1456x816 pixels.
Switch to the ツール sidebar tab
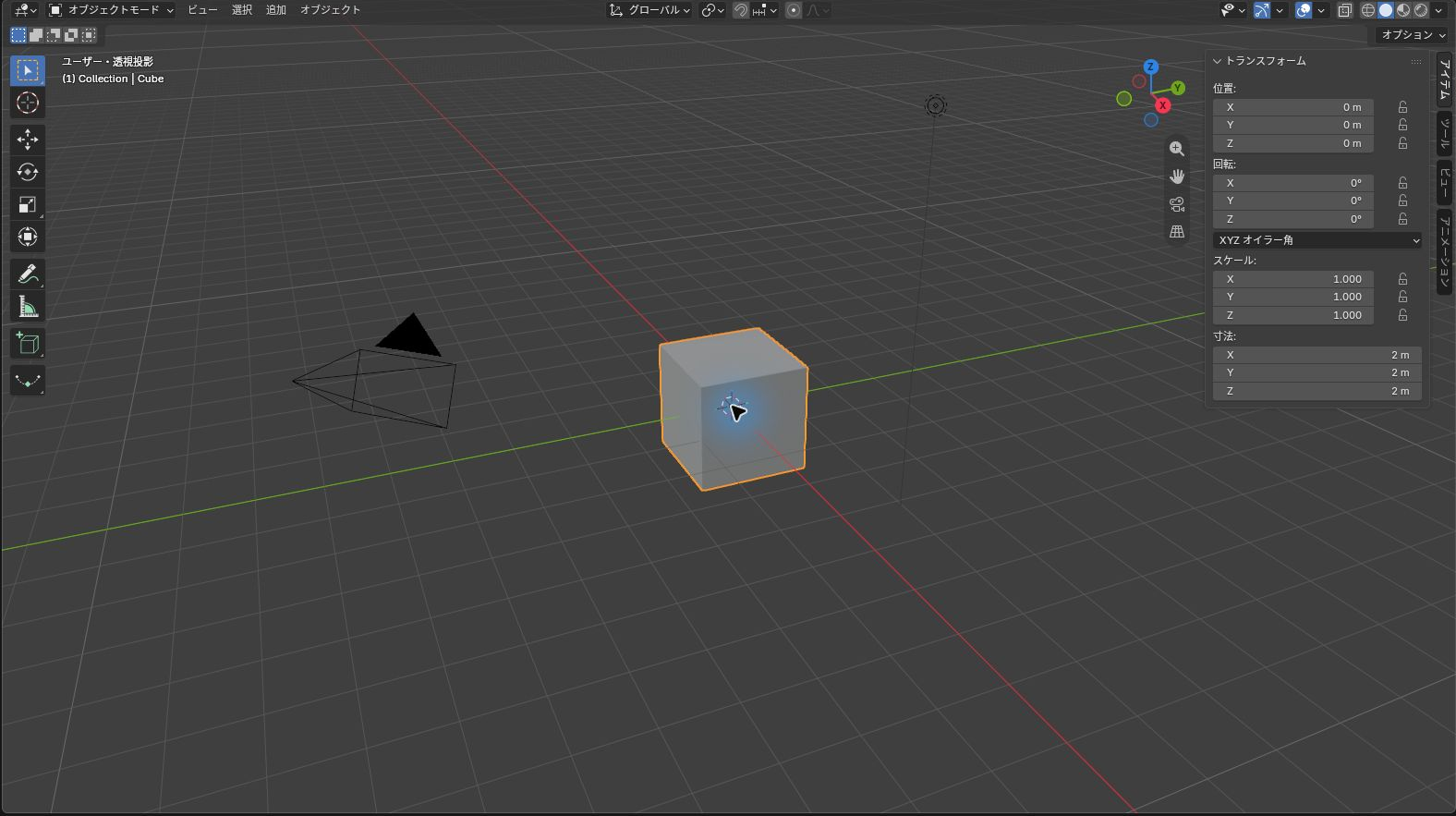click(1445, 134)
